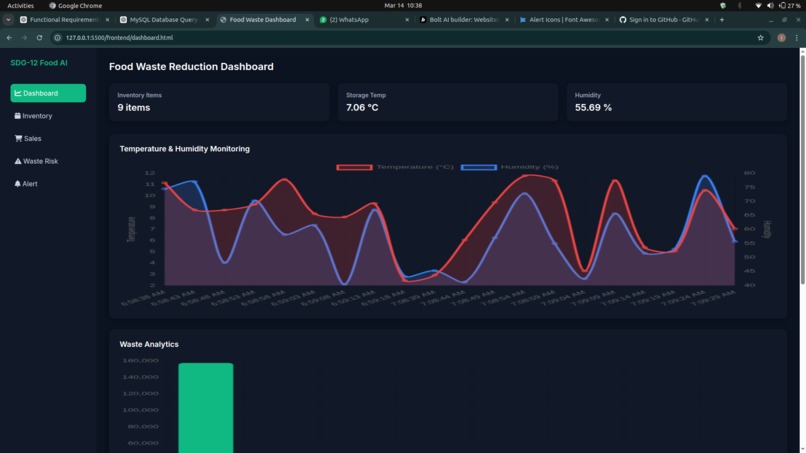806x453 pixels.
Task: Close the Food Waste Dashboard tab
Action: 307,20
